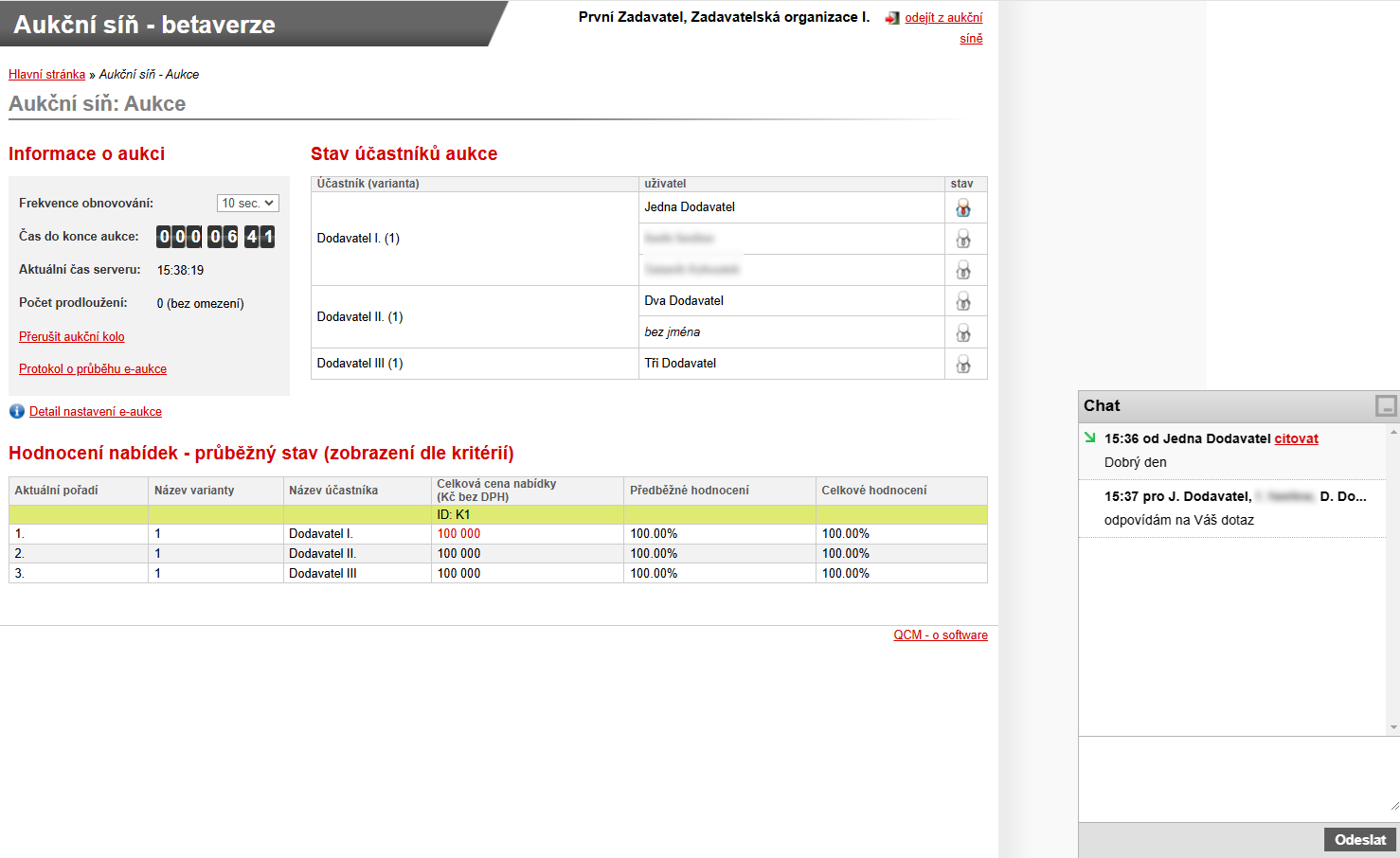
Task: Minimize the Chat panel
Action: pyautogui.click(x=1386, y=406)
